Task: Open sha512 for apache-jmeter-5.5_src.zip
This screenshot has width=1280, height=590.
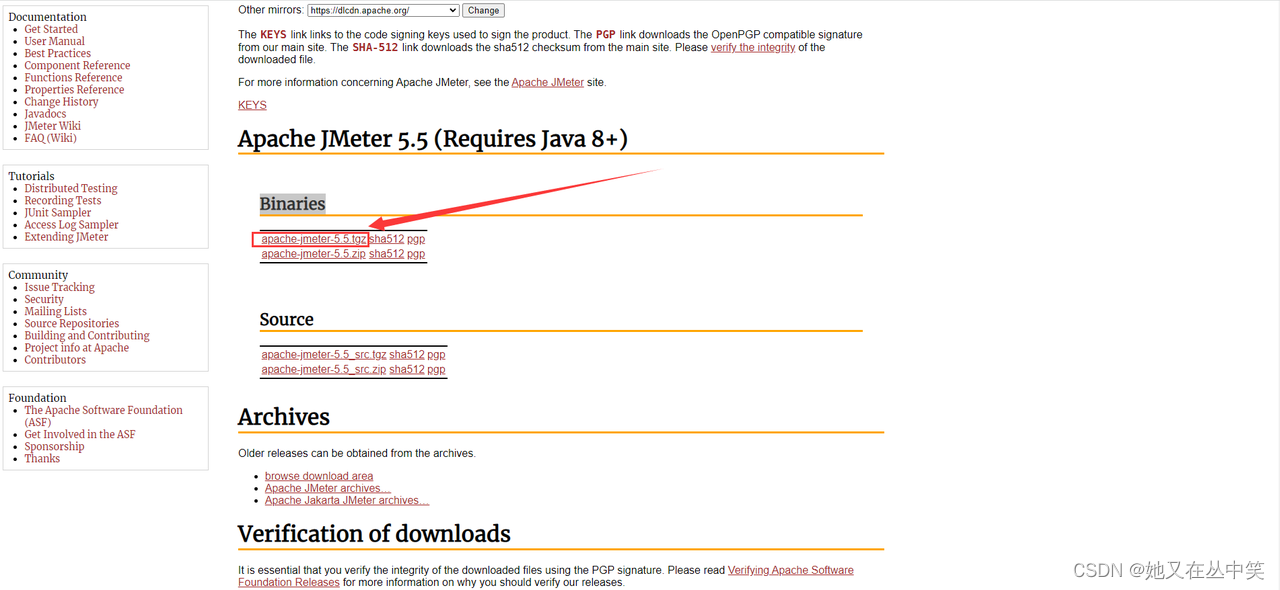Action: point(407,369)
